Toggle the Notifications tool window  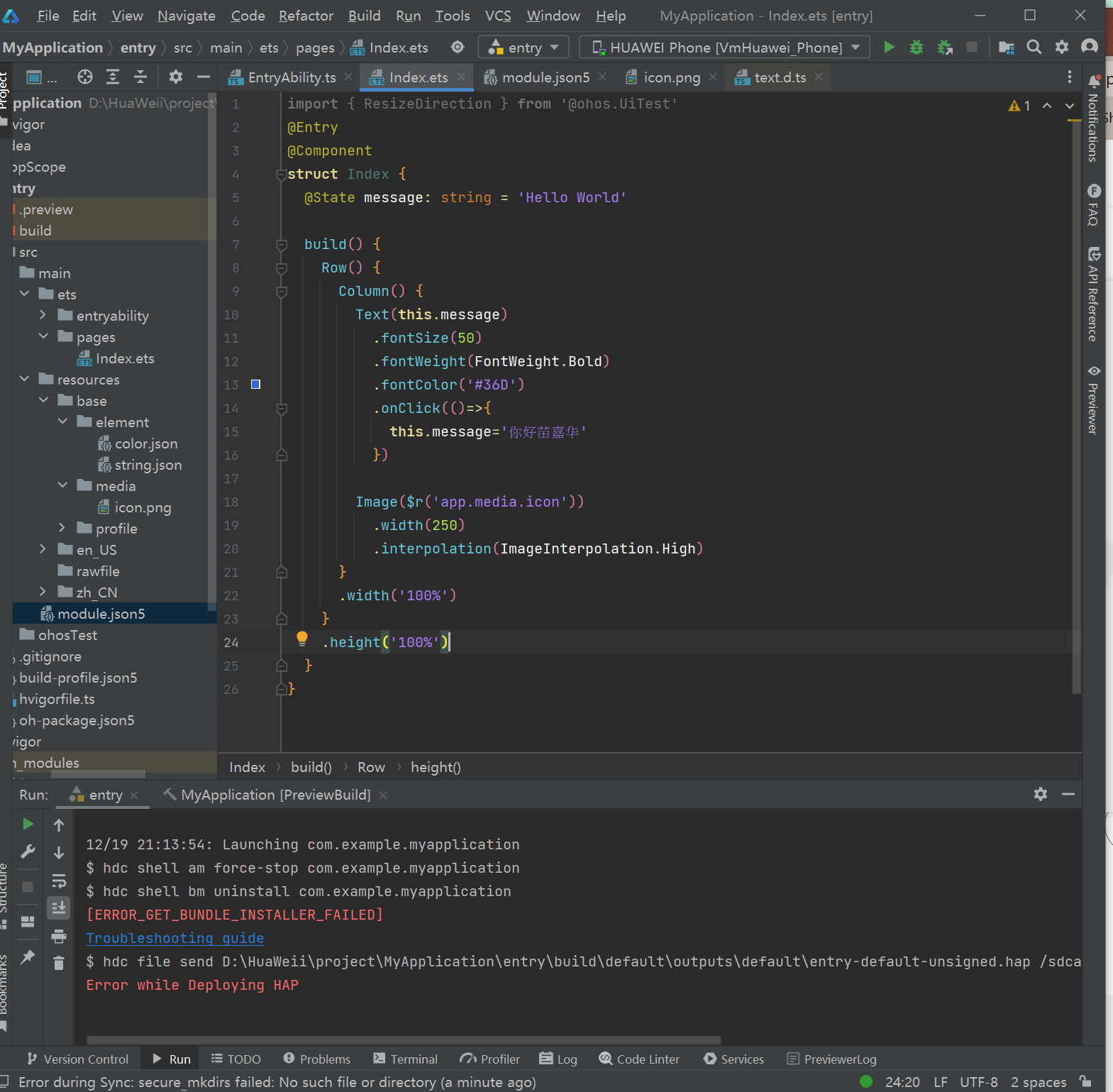coord(1094,118)
